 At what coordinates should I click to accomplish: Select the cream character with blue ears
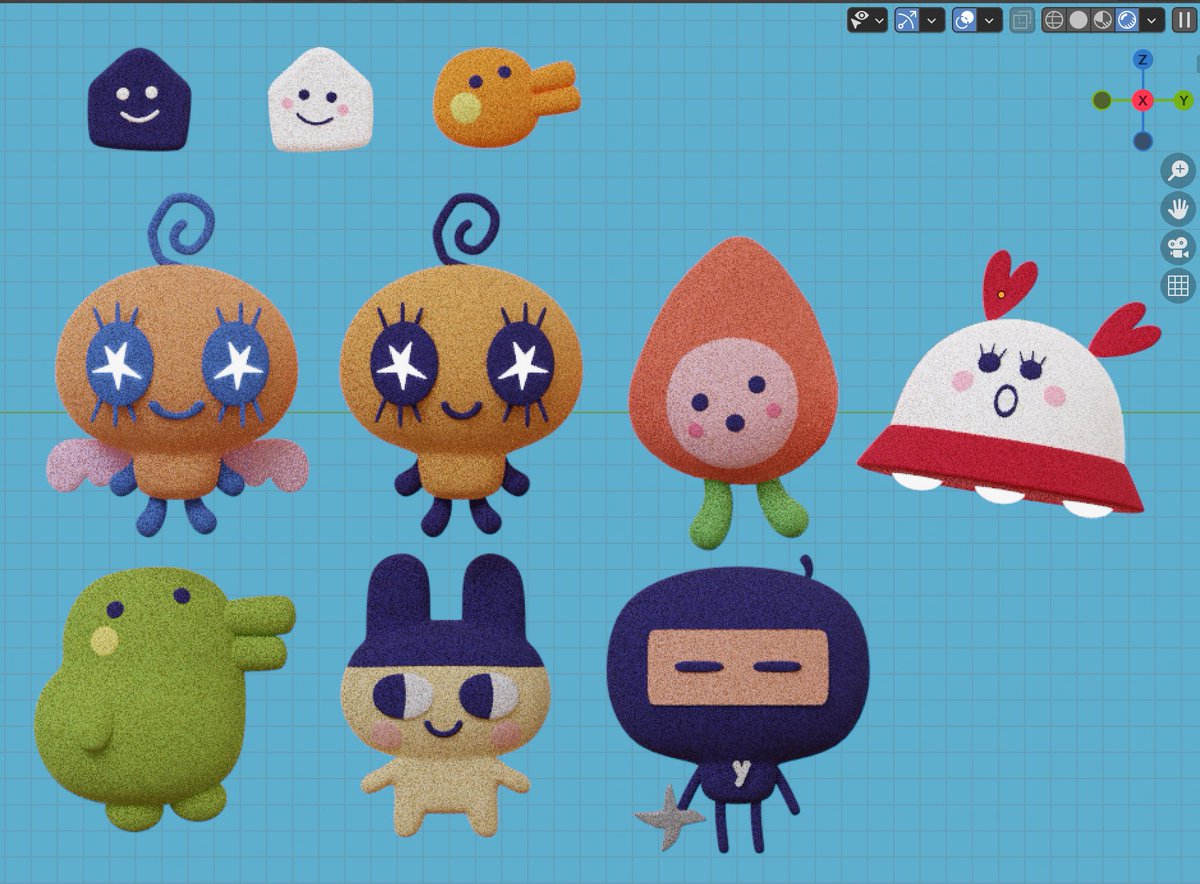[444, 695]
